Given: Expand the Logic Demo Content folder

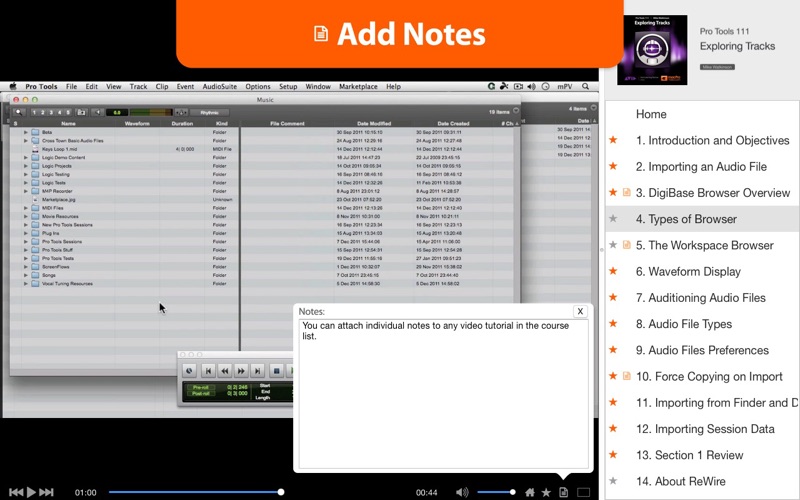Looking at the screenshot, I should [26, 158].
